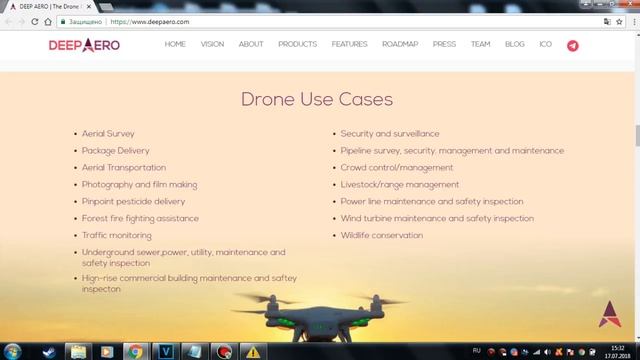The width and height of the screenshot is (640, 360).
Task: Open the PRODUCTS navigation item
Action: click(x=298, y=44)
